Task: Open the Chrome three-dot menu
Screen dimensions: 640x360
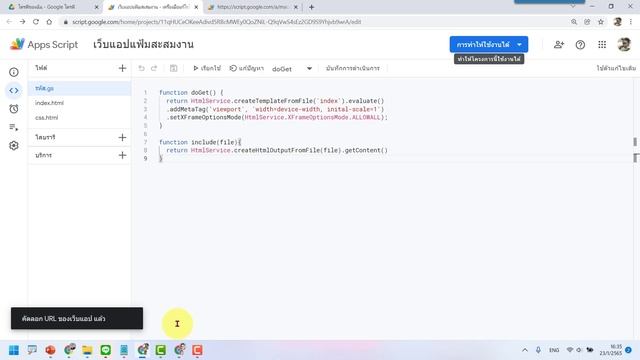Action: click(631, 22)
